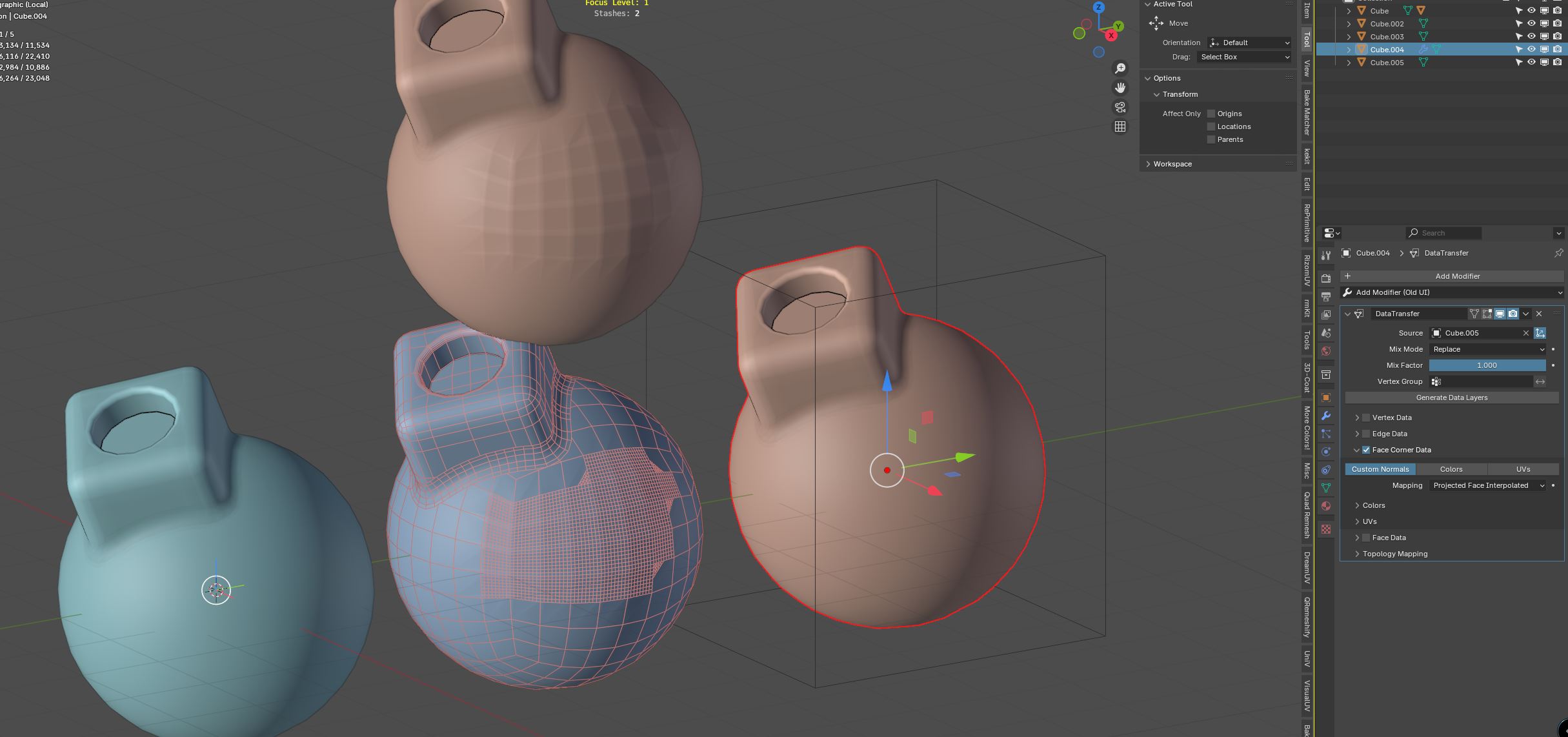Enable the Parents checkbox
Image resolution: width=1568 pixels, height=737 pixels.
(x=1211, y=139)
